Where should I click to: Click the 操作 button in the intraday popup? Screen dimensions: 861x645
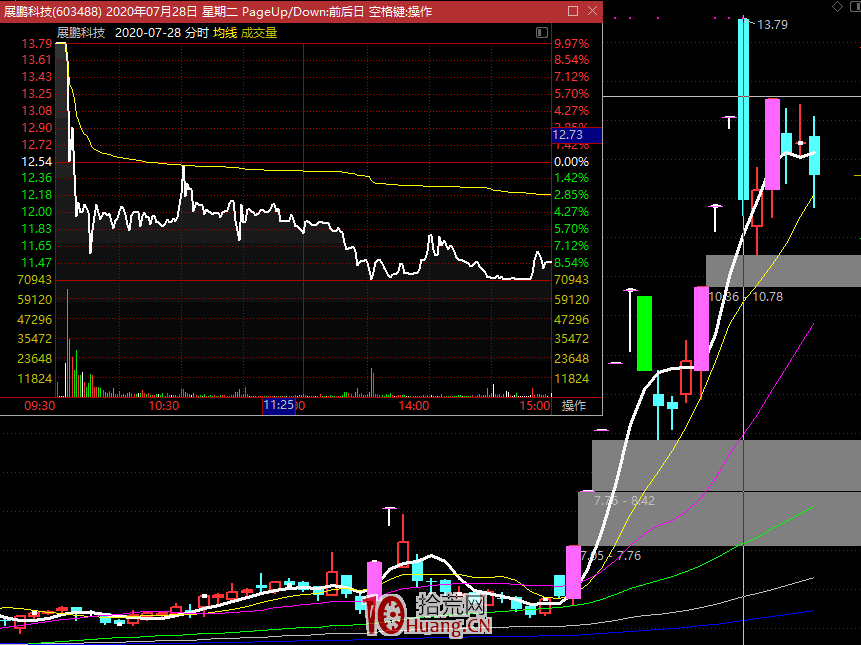[573, 406]
